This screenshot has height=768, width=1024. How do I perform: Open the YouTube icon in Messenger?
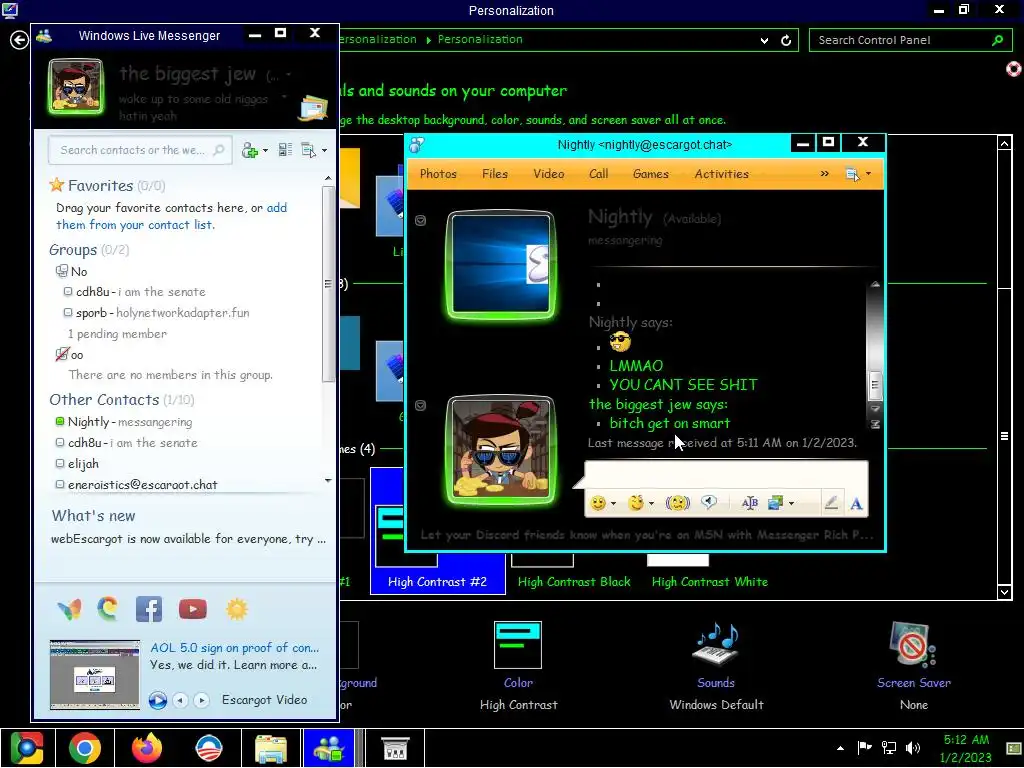coord(193,609)
